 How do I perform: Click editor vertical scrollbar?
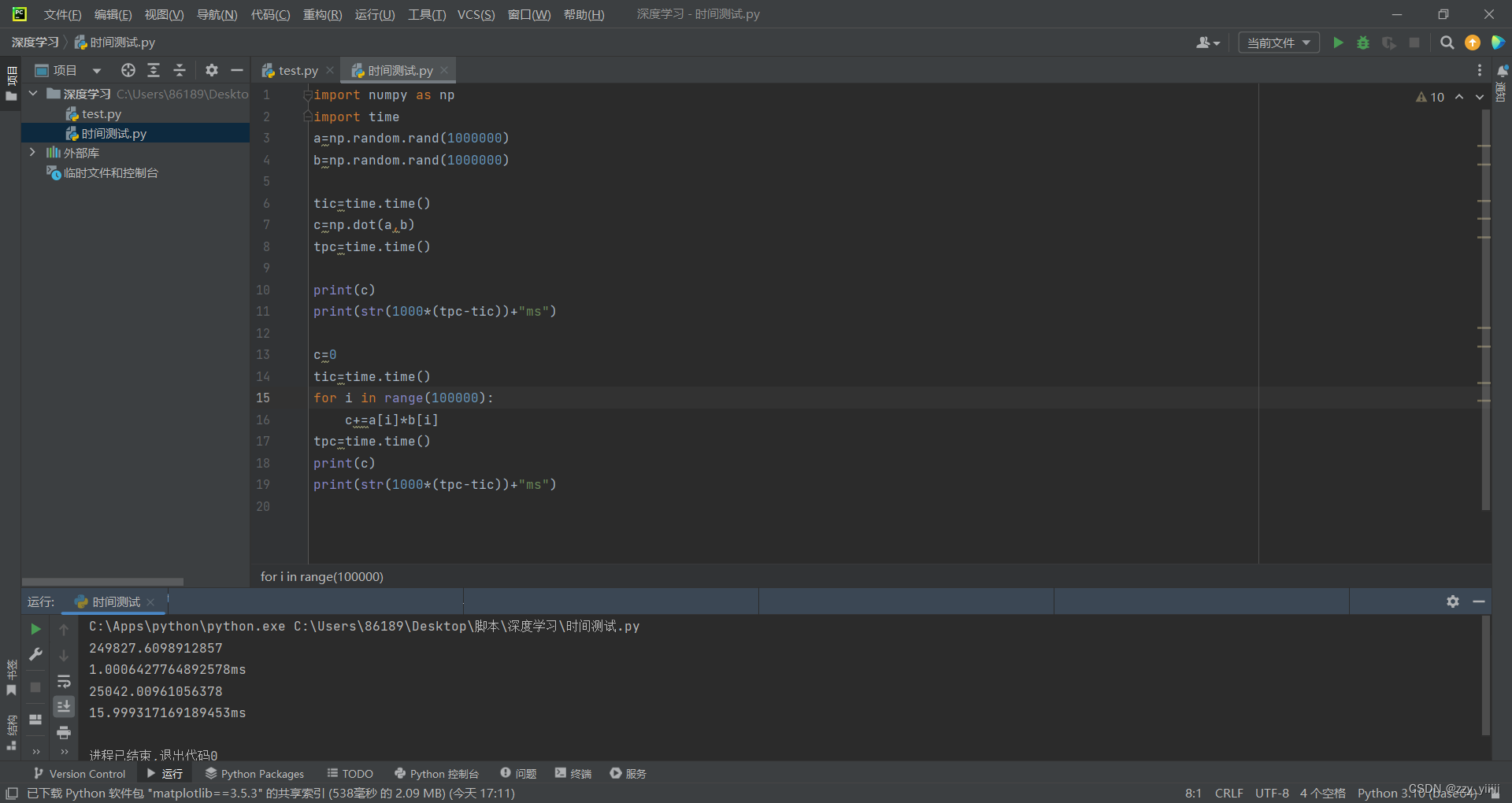tap(1485, 311)
